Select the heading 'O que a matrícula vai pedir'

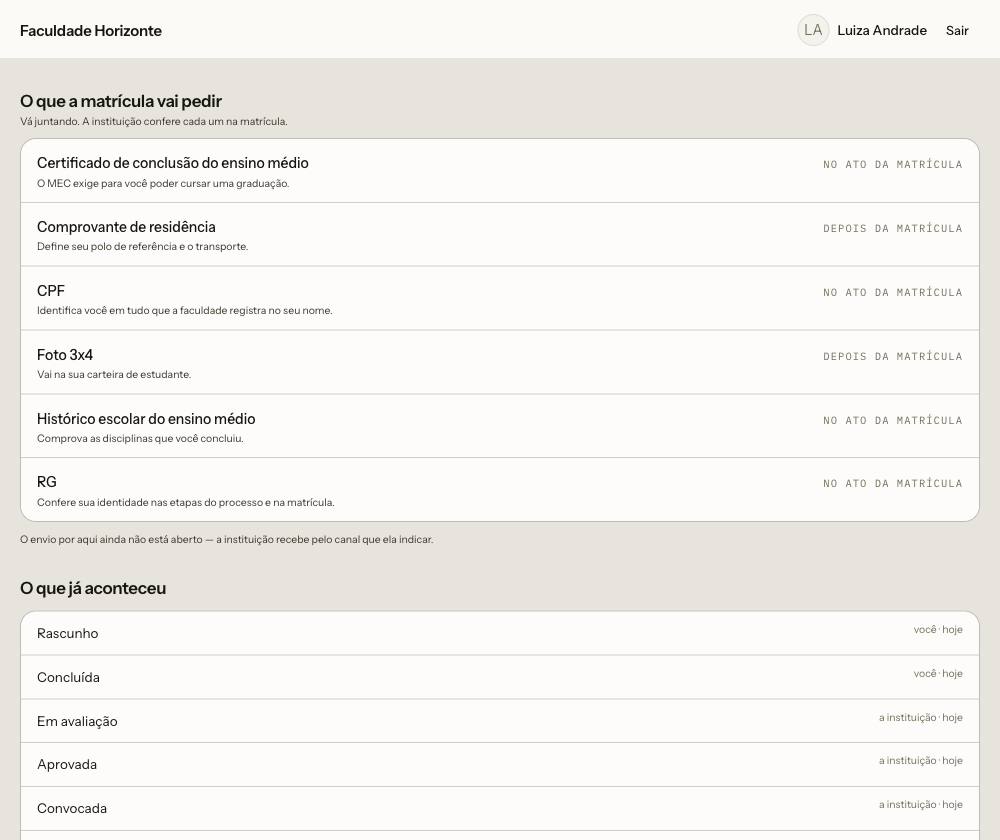click(x=121, y=101)
